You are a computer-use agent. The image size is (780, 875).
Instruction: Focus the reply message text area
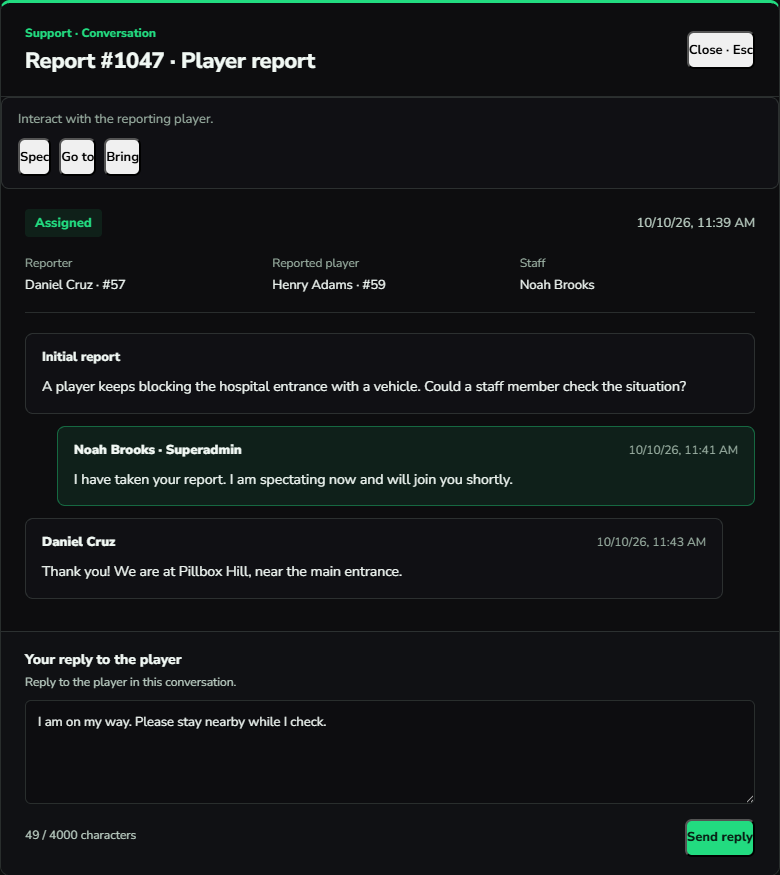(x=389, y=752)
